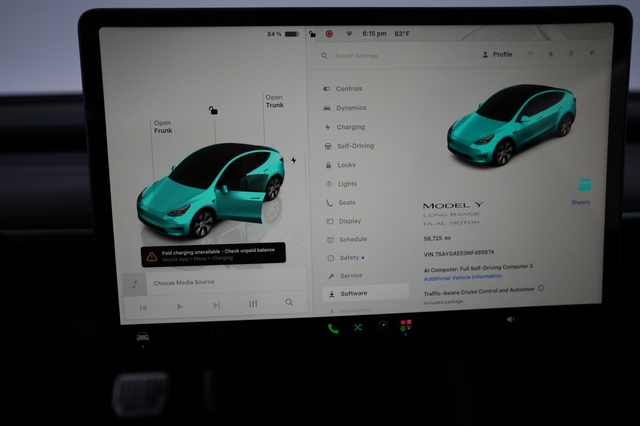Open notifications via the bell icon
The image size is (640, 426).
click(x=551, y=54)
